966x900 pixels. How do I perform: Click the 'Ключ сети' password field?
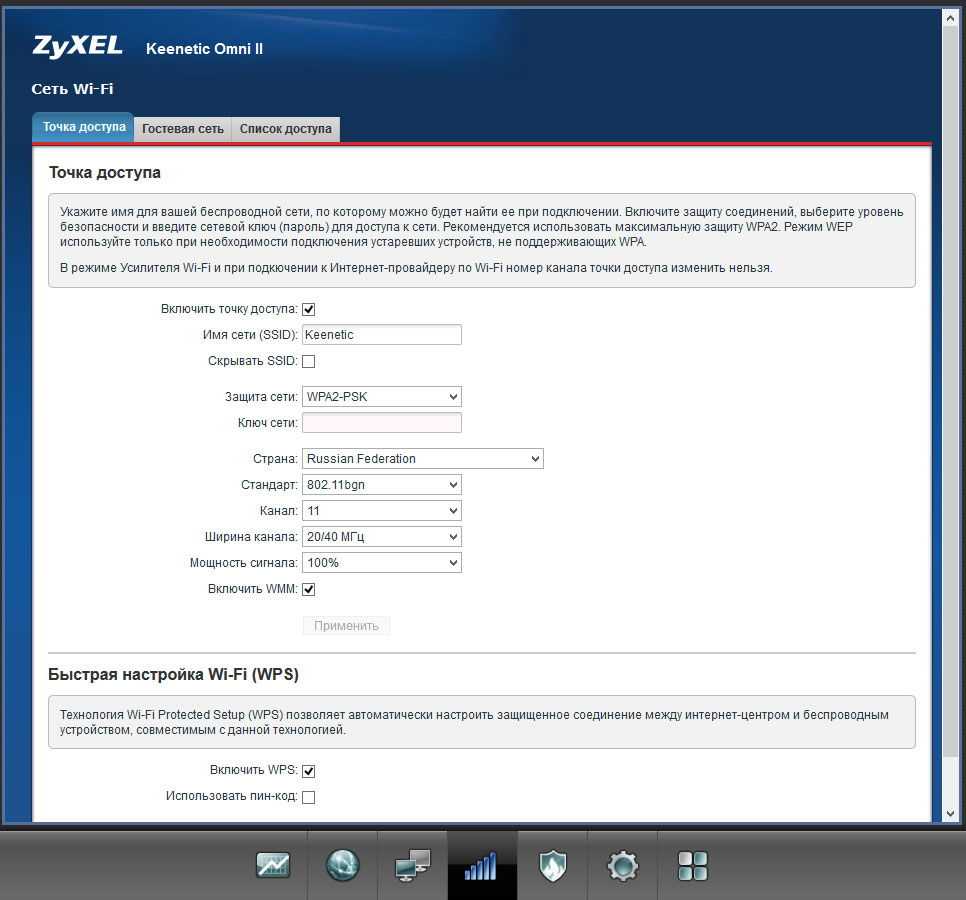(381, 423)
